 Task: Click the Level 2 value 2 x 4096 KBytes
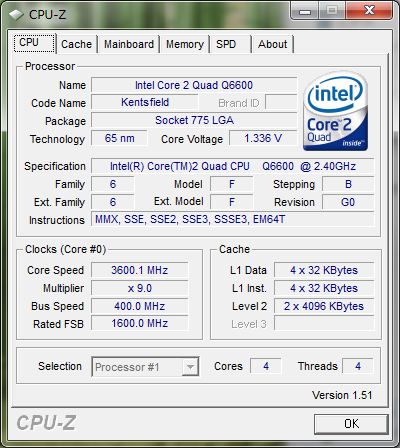pyautogui.click(x=324, y=306)
